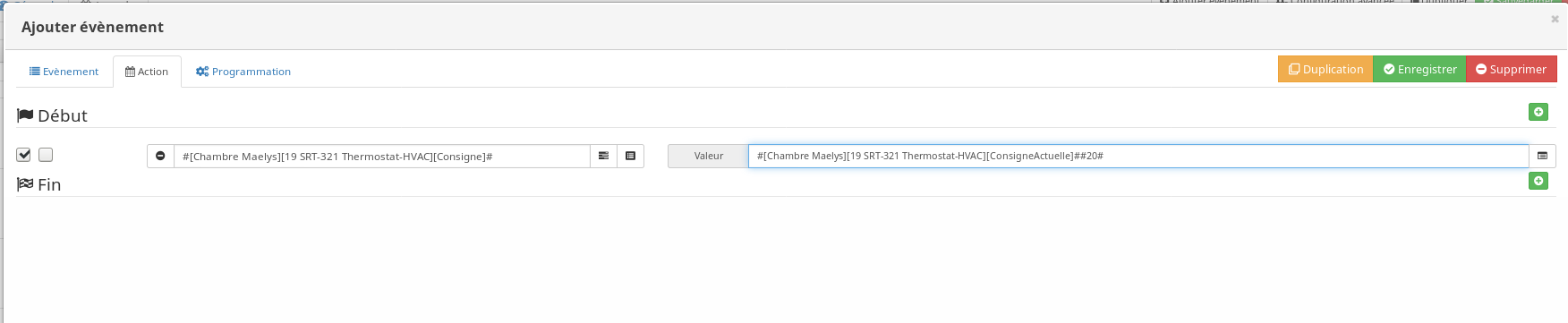Click the flag icon next to Début
1568x323 pixels.
tap(25, 115)
